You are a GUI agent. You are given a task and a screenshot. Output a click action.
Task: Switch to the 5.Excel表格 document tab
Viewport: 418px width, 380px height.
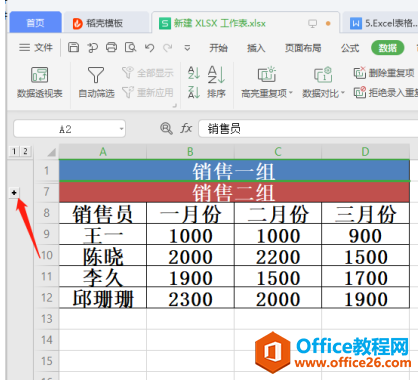click(x=383, y=23)
